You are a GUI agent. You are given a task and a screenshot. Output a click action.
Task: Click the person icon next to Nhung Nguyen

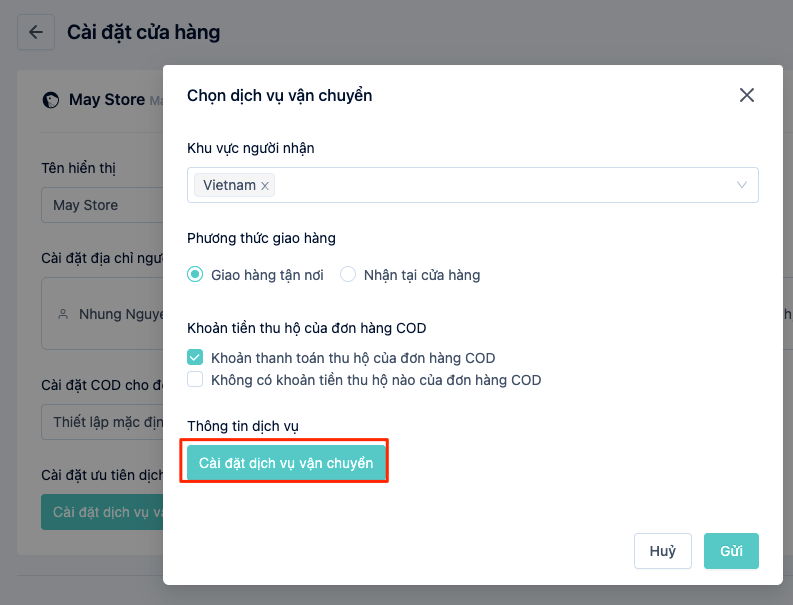[63, 314]
